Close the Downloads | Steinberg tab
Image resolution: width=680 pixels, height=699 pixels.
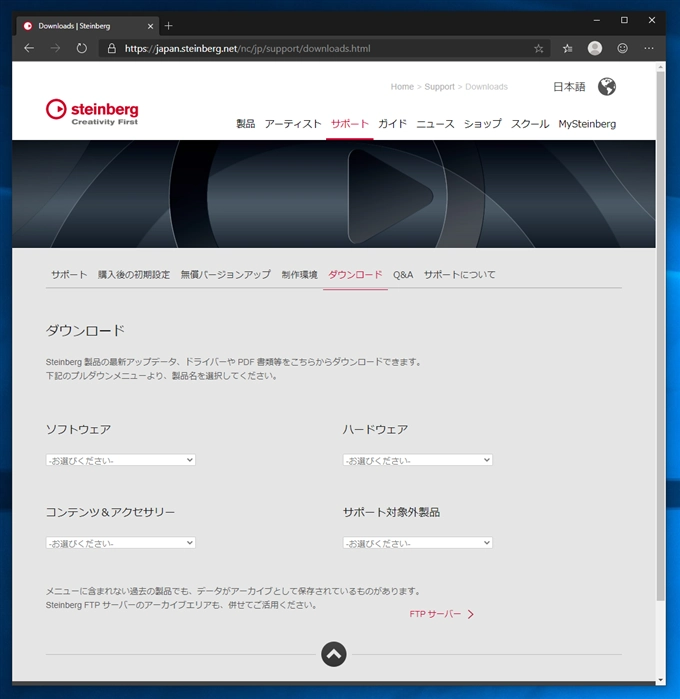[x=150, y=26]
